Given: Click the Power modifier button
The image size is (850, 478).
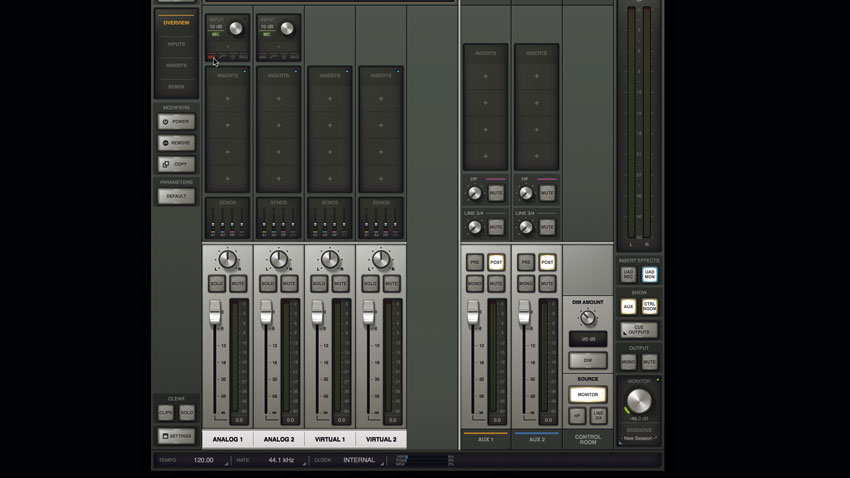Looking at the screenshot, I should click(x=176, y=121).
